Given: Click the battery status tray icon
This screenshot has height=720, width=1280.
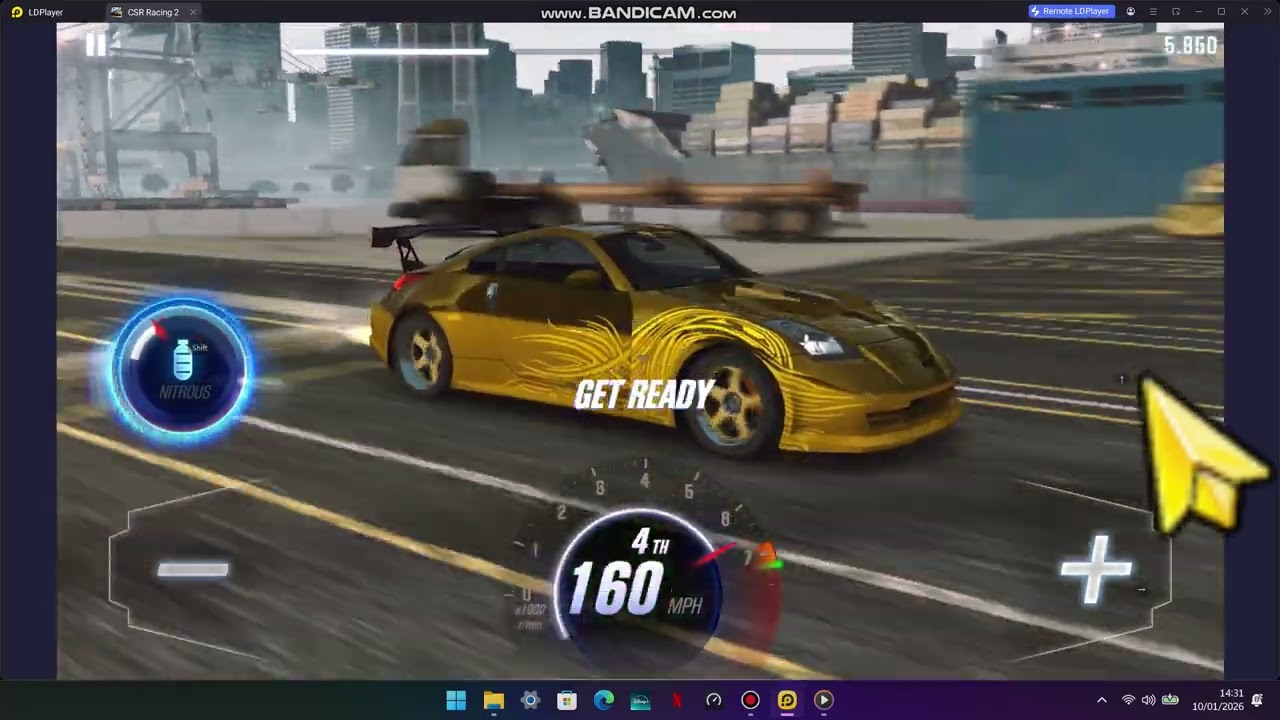Looking at the screenshot, I should 1170,700.
